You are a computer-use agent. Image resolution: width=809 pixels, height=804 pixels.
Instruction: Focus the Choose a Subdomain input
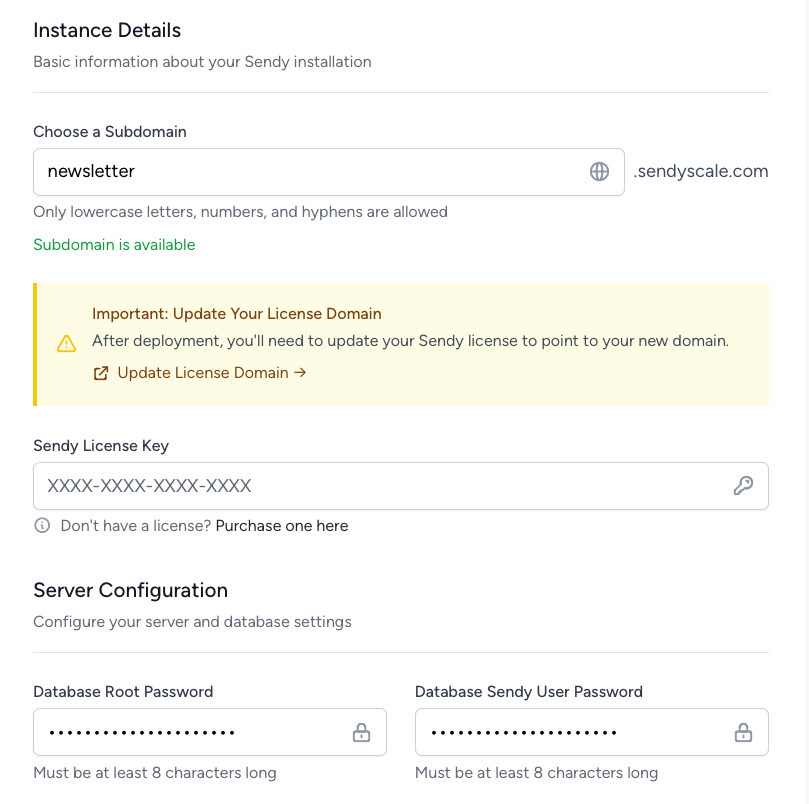[x=329, y=172]
